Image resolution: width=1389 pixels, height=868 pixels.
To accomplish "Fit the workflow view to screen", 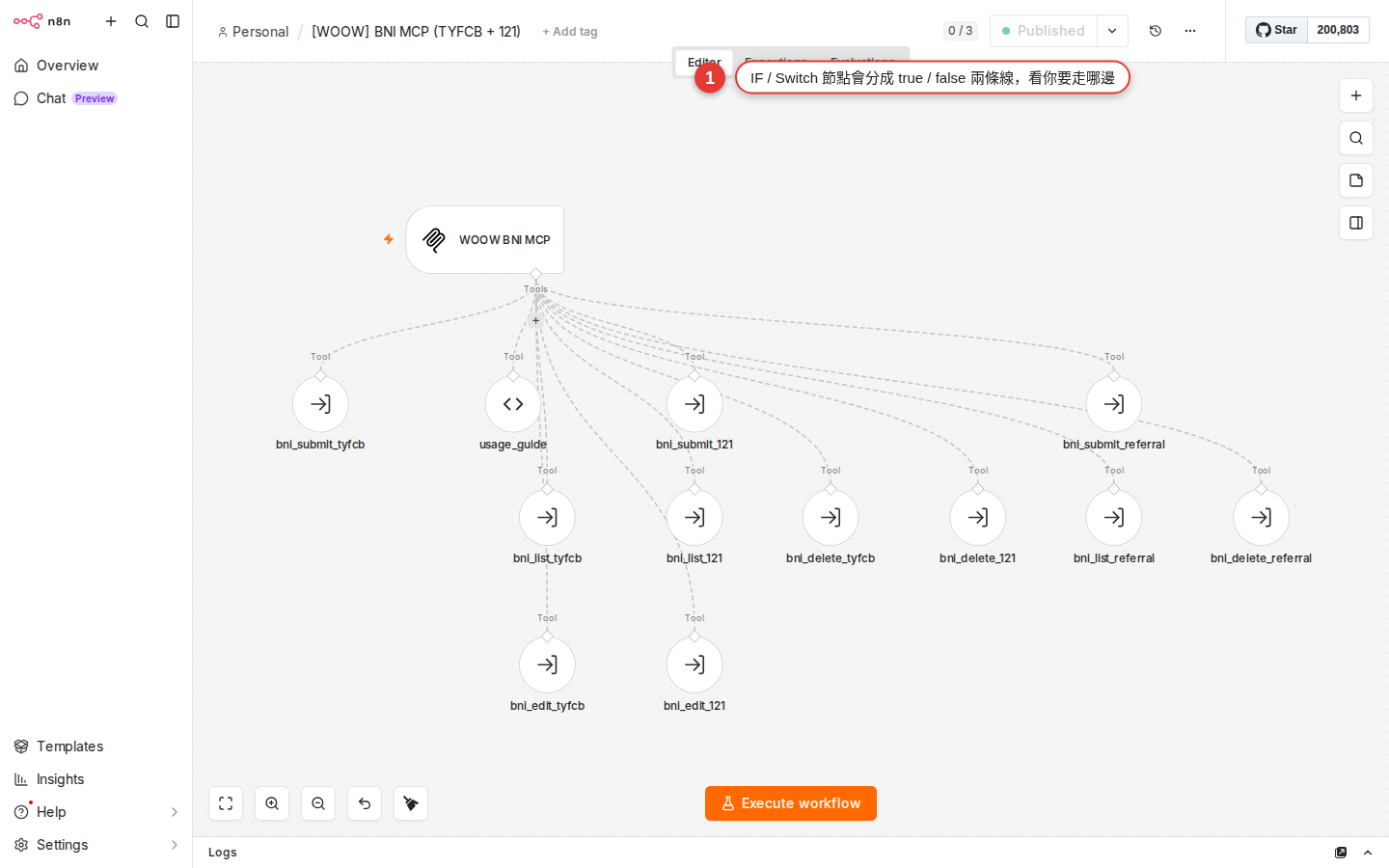I will click(226, 803).
